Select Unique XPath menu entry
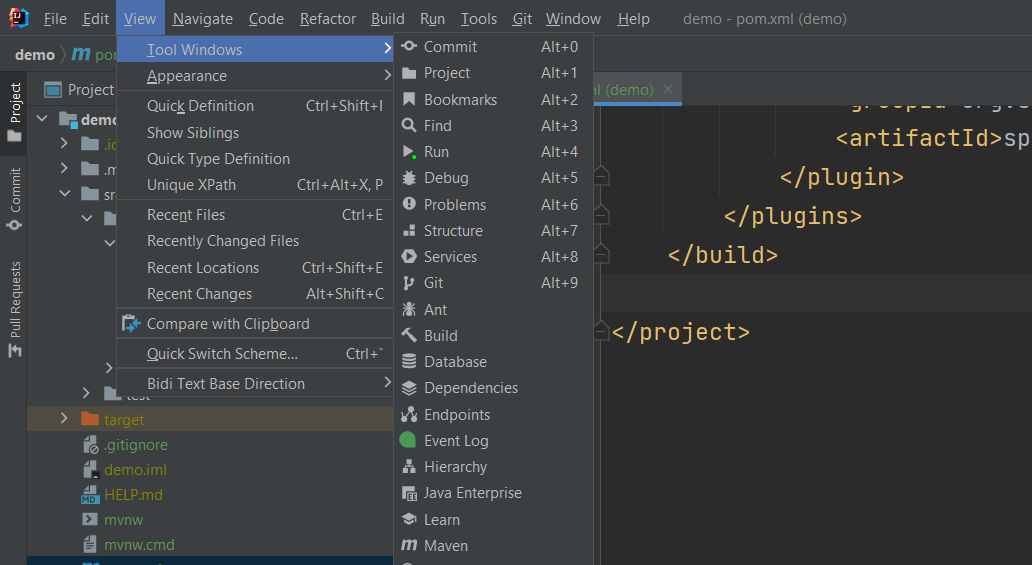The height and width of the screenshot is (565, 1032). click(255, 185)
